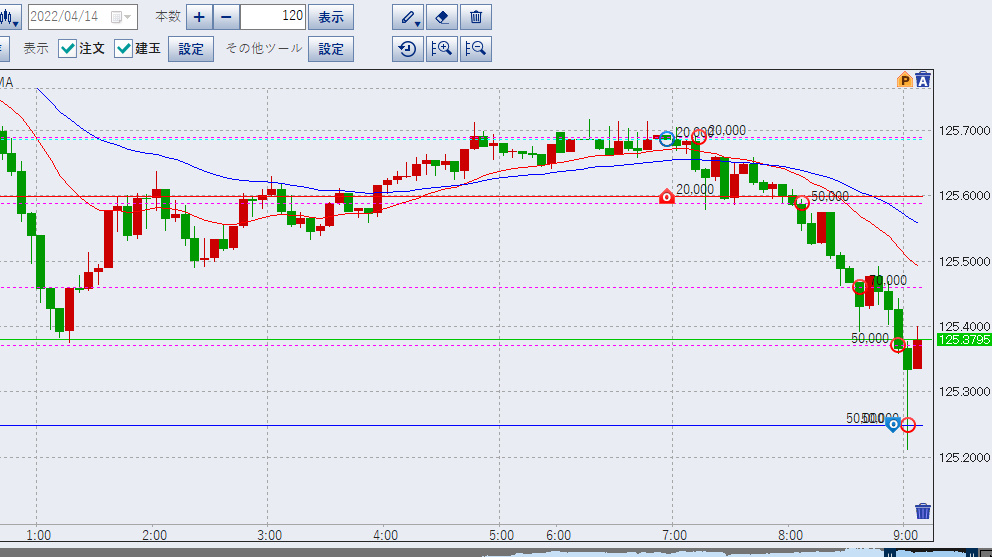Open the date picker calendar dropdown
Viewport: 992px width, 557px height.
tap(120, 17)
